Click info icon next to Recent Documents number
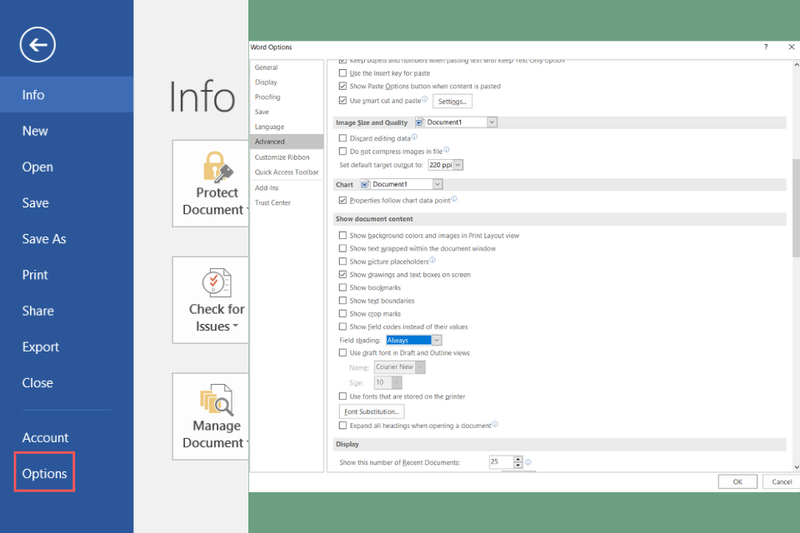 pos(528,462)
